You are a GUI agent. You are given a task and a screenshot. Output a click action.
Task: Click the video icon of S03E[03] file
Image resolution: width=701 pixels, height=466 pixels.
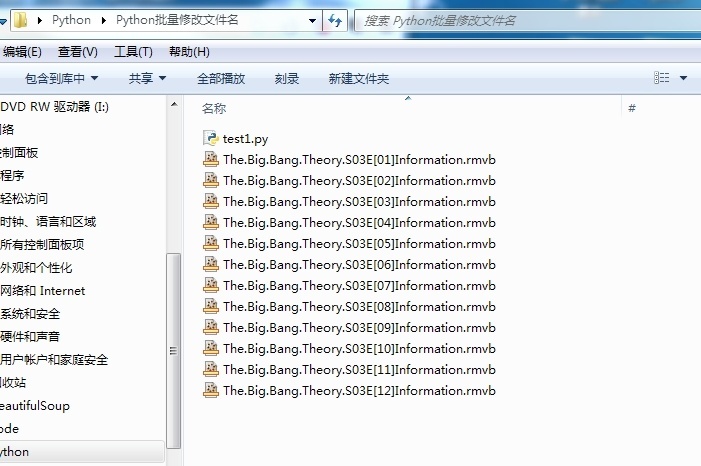211,201
